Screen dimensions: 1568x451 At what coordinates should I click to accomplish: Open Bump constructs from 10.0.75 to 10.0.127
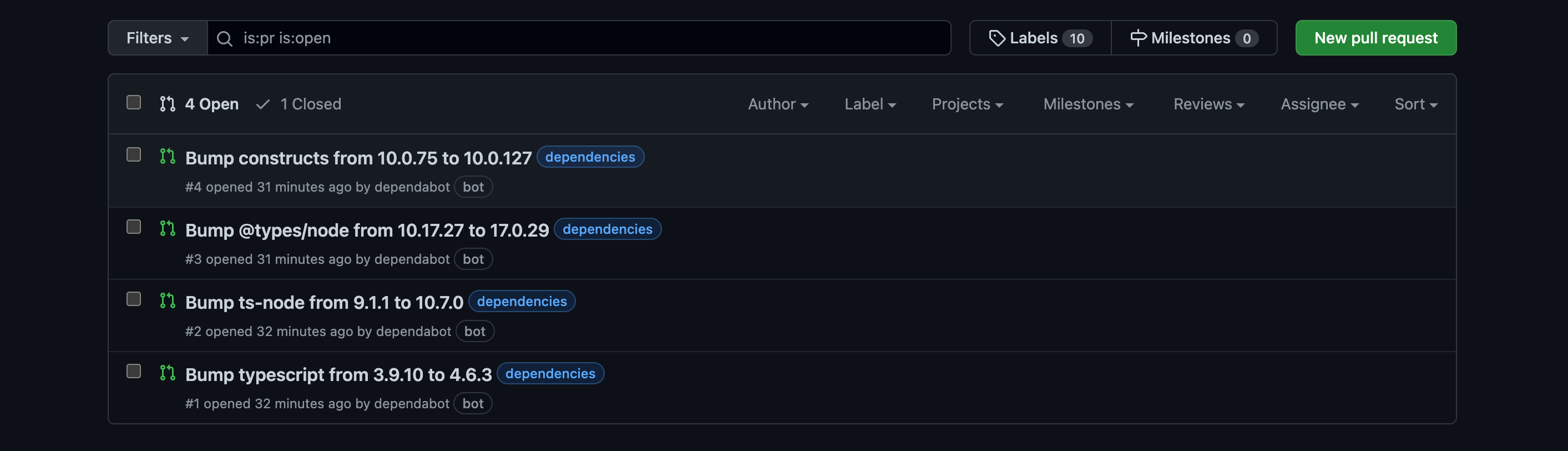358,158
